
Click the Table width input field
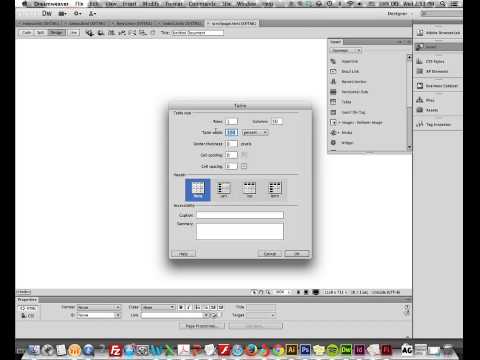[231, 132]
